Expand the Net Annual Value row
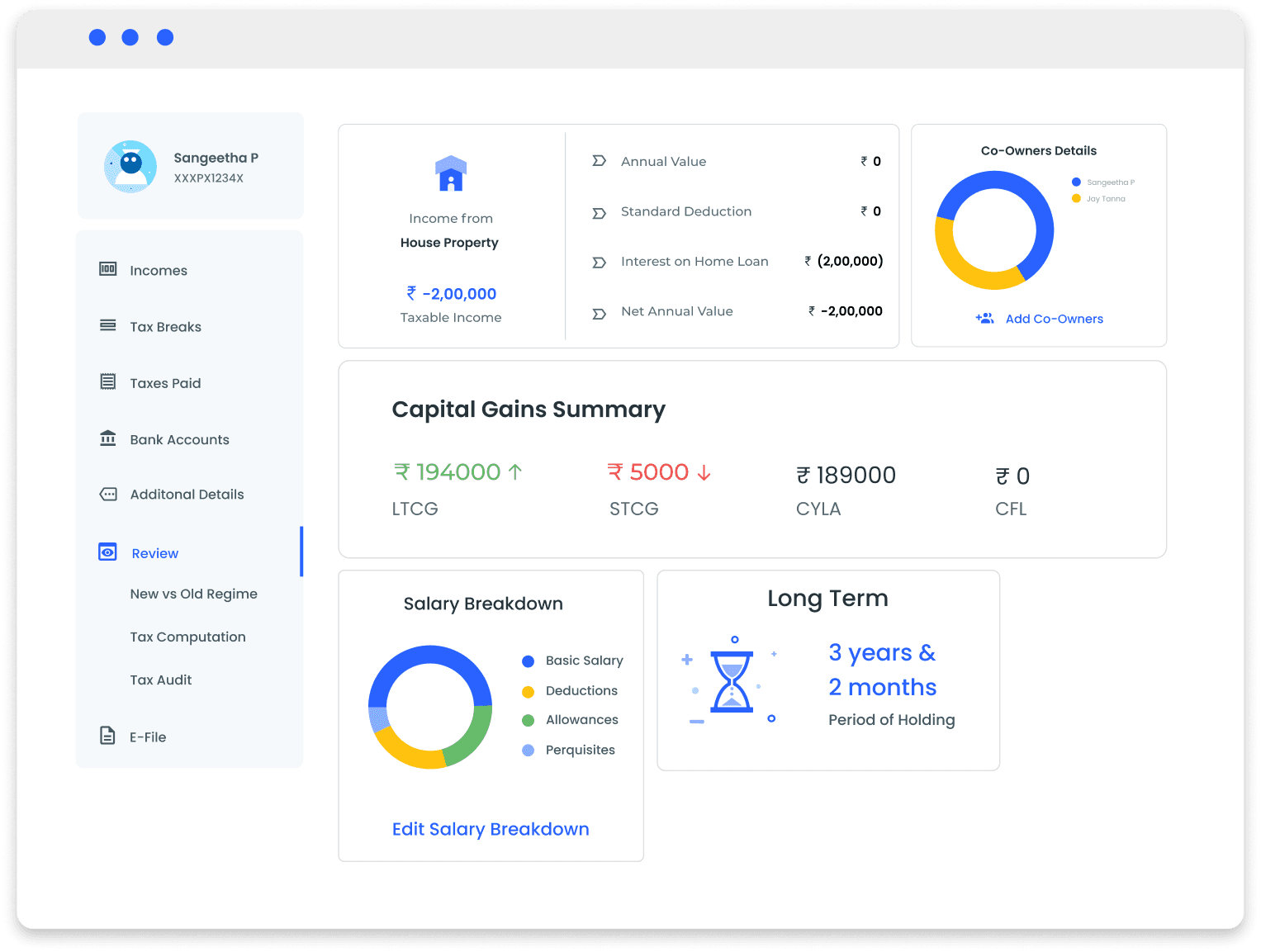 pyautogui.click(x=599, y=314)
